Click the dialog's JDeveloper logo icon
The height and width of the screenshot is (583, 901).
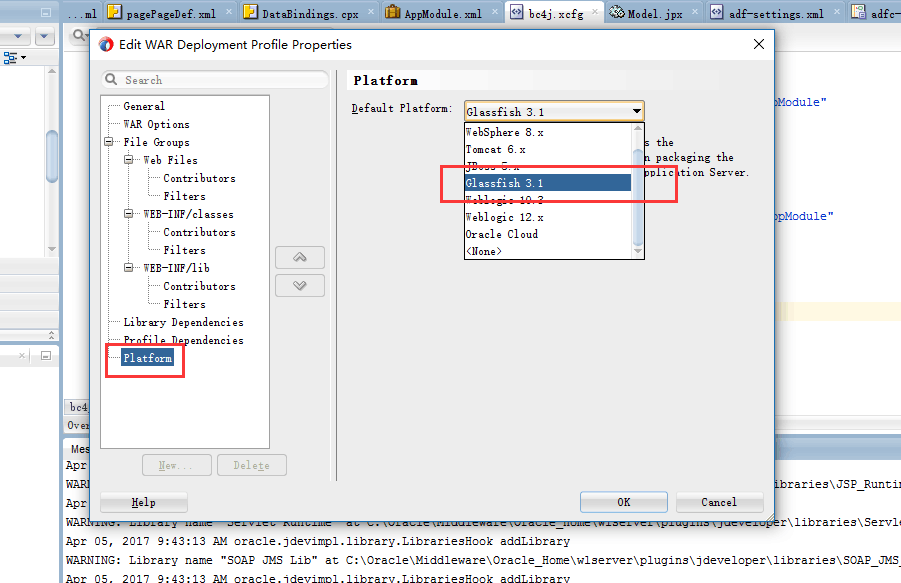click(106, 44)
